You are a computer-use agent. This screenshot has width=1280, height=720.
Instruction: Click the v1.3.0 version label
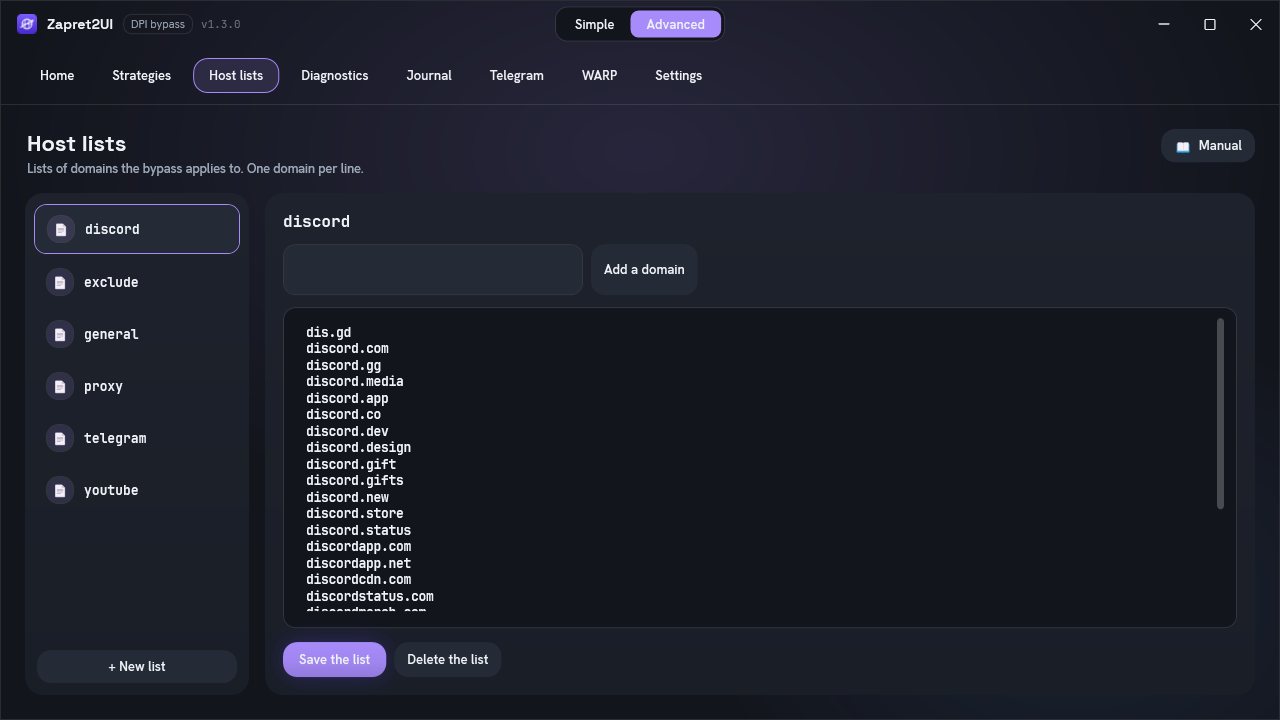(x=221, y=24)
